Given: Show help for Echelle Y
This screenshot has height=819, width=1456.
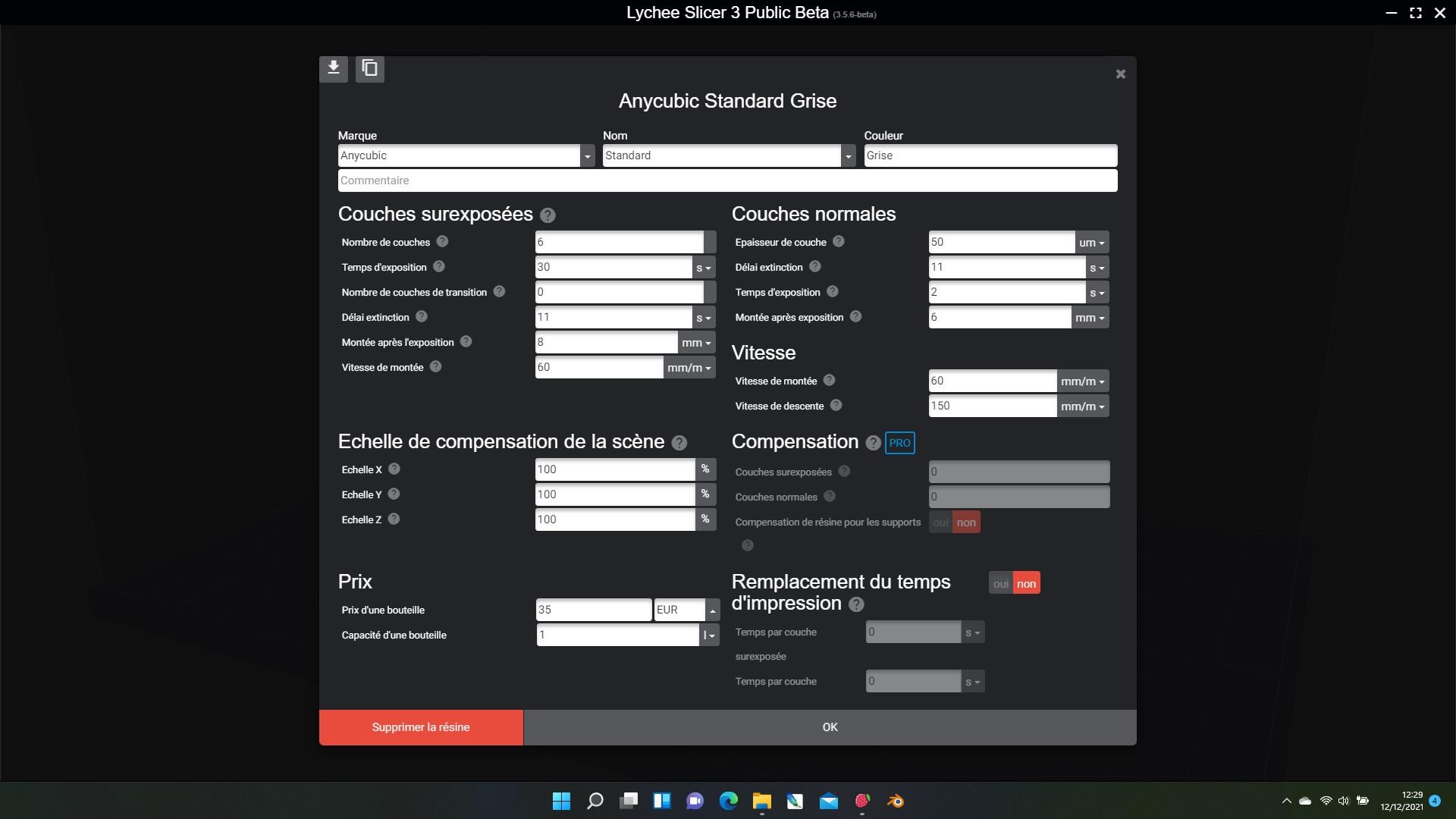Looking at the screenshot, I should click(x=394, y=494).
